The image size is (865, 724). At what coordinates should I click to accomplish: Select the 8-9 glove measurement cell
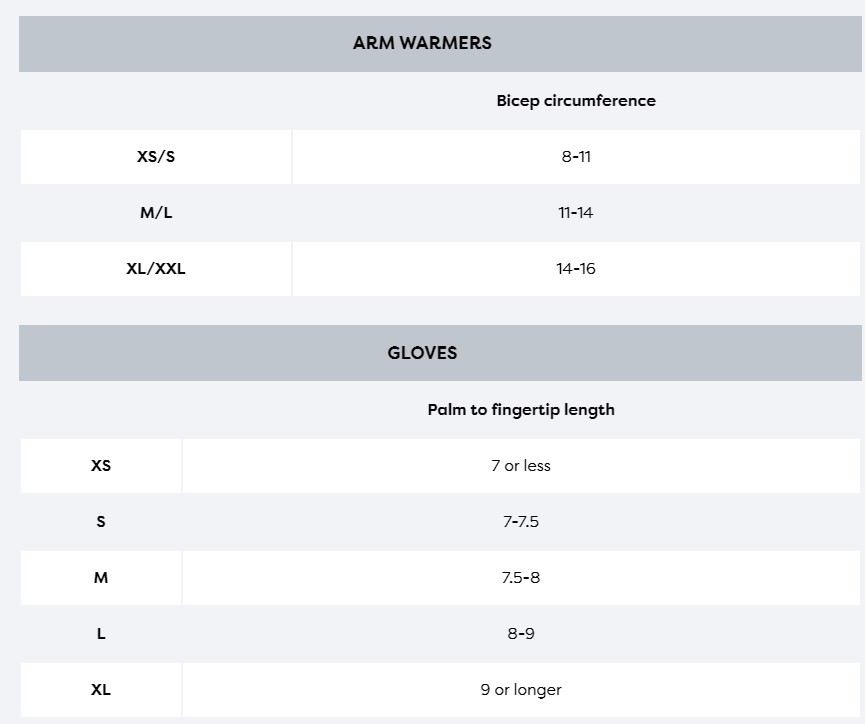(521, 633)
